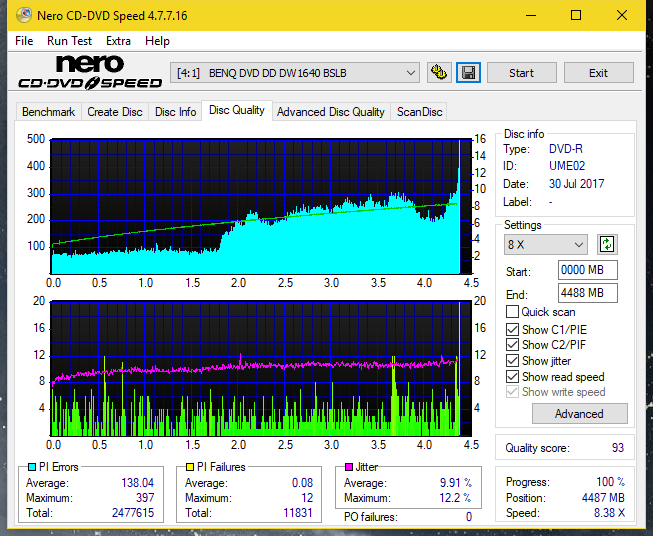Click PI Errors maximum 397
This screenshot has height=536, width=653.
[x=145, y=498]
